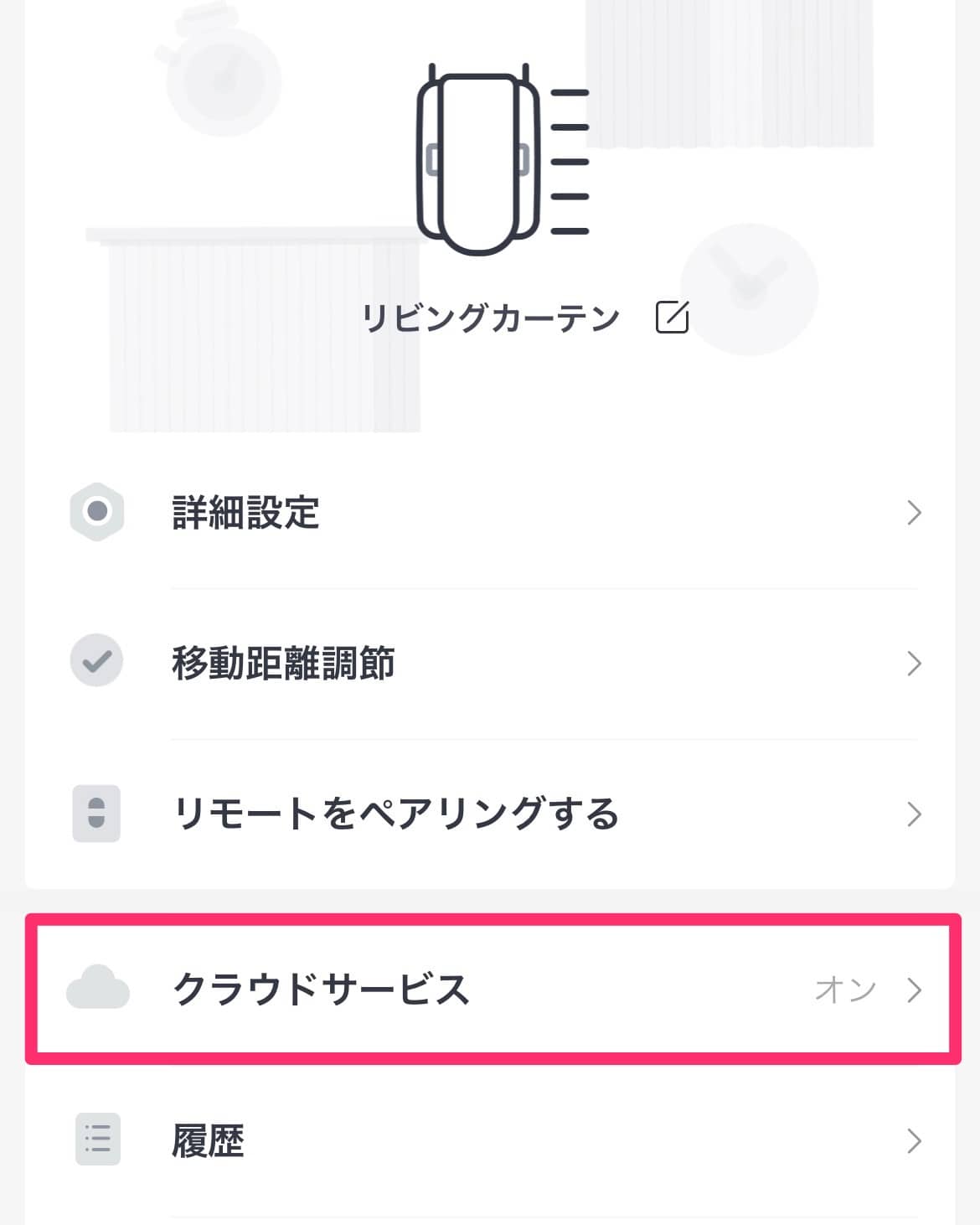
Task: Open the 移動距離調節 menu item
Action: (x=490, y=663)
